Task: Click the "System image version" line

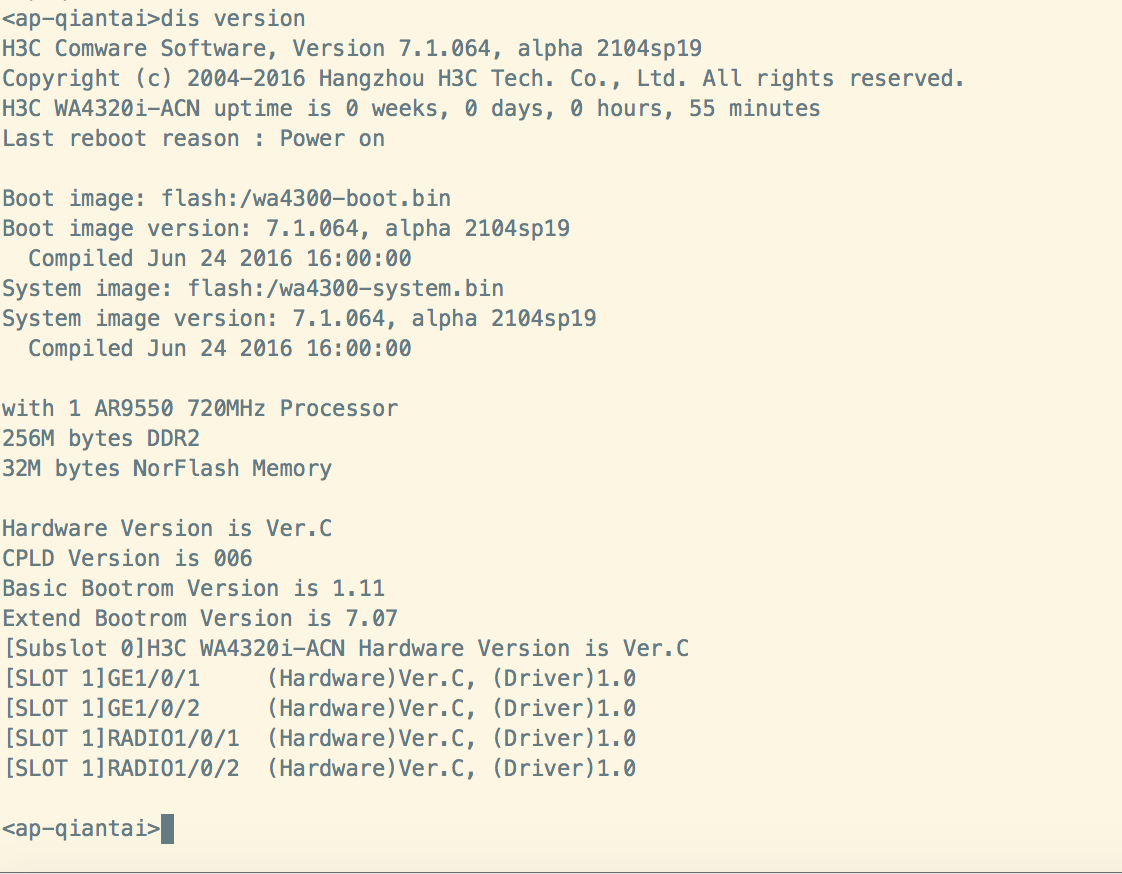Action: [299, 319]
